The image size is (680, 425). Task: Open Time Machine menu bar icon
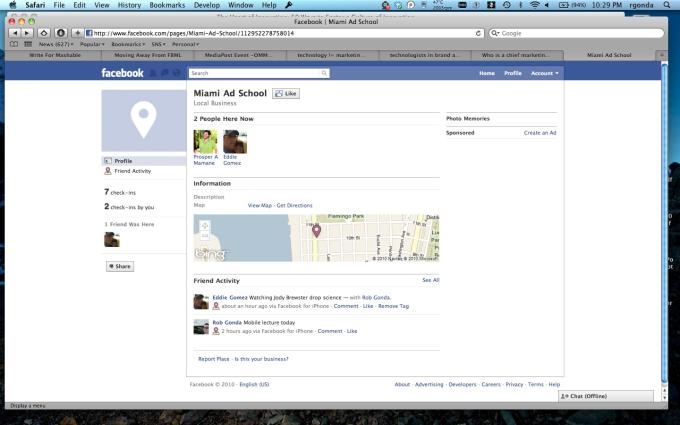(507, 5)
